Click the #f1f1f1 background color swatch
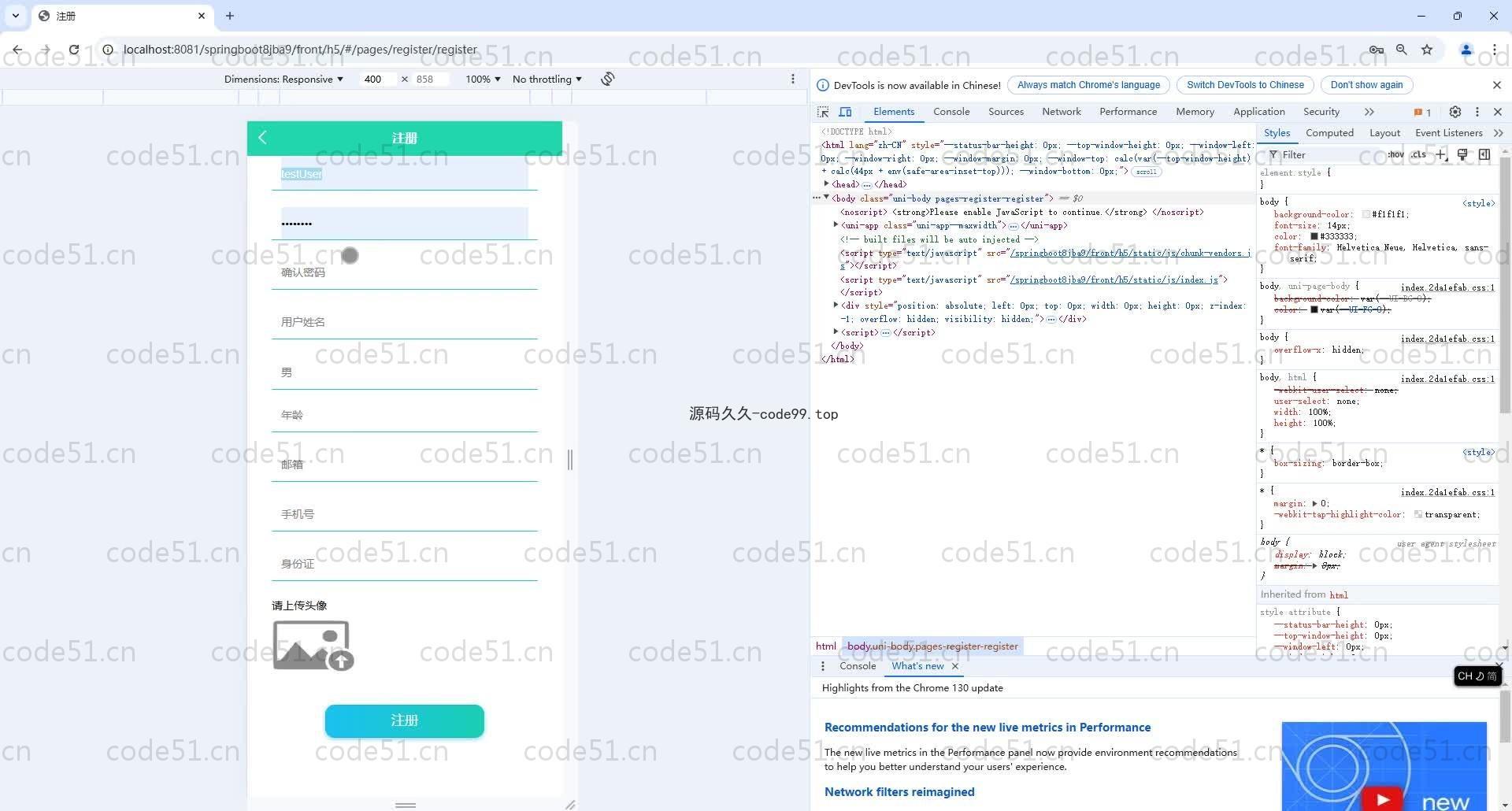1512x811 pixels. (1366, 214)
